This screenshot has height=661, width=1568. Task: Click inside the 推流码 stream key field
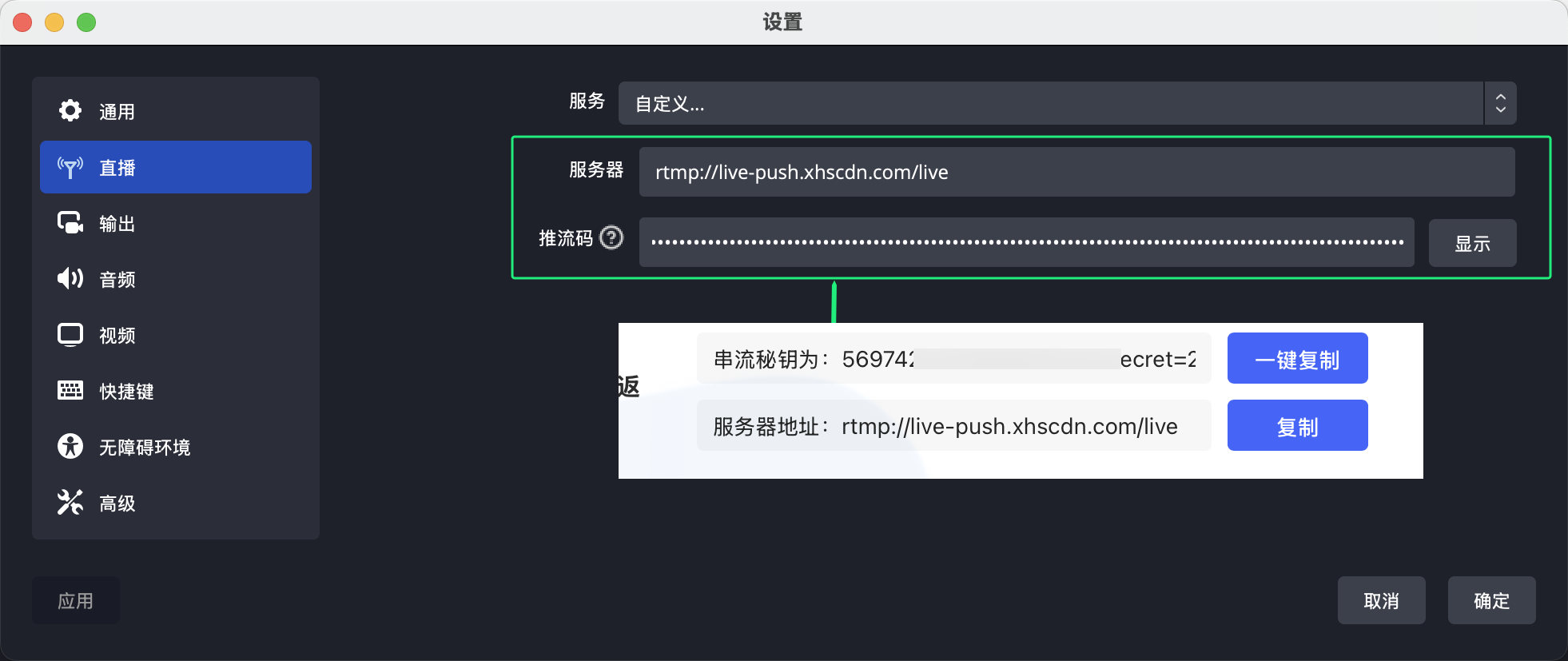coord(1026,242)
